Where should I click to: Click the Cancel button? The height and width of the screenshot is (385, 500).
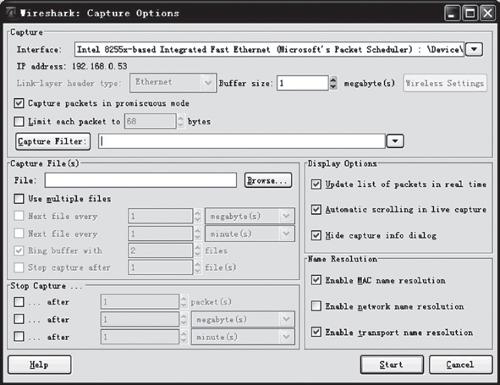pyautogui.click(x=461, y=365)
